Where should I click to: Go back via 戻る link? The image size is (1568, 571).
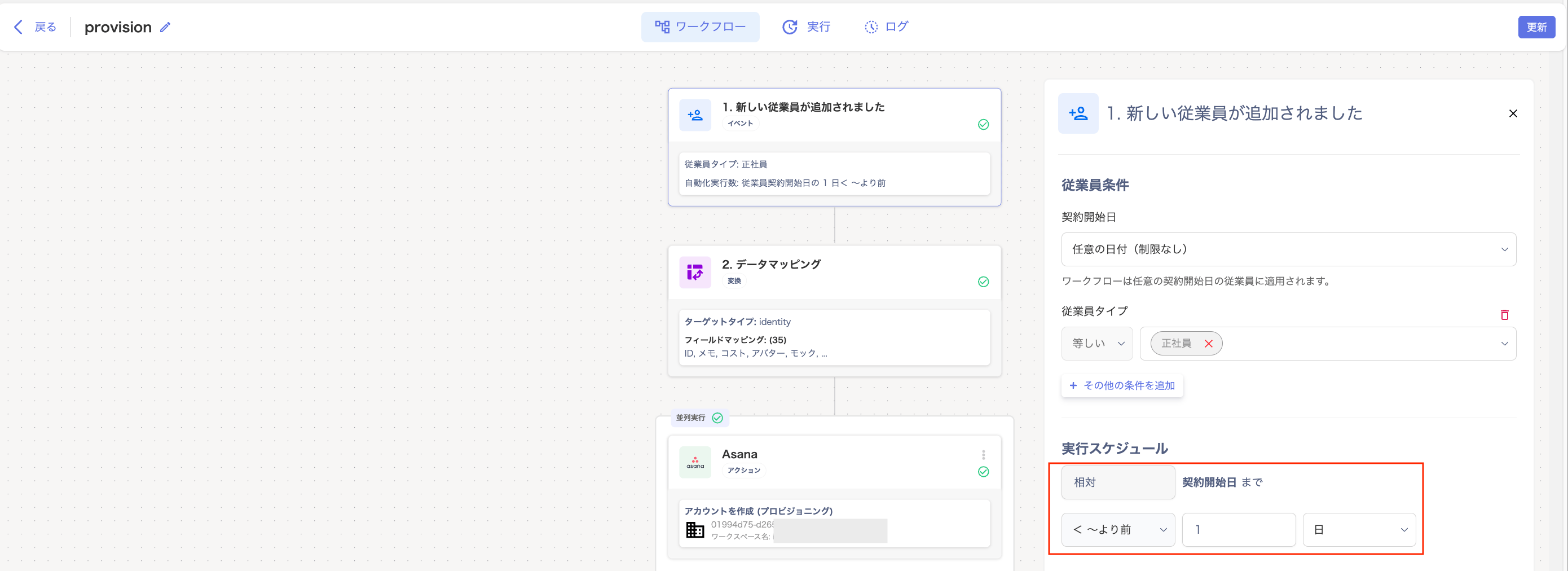pos(45,27)
